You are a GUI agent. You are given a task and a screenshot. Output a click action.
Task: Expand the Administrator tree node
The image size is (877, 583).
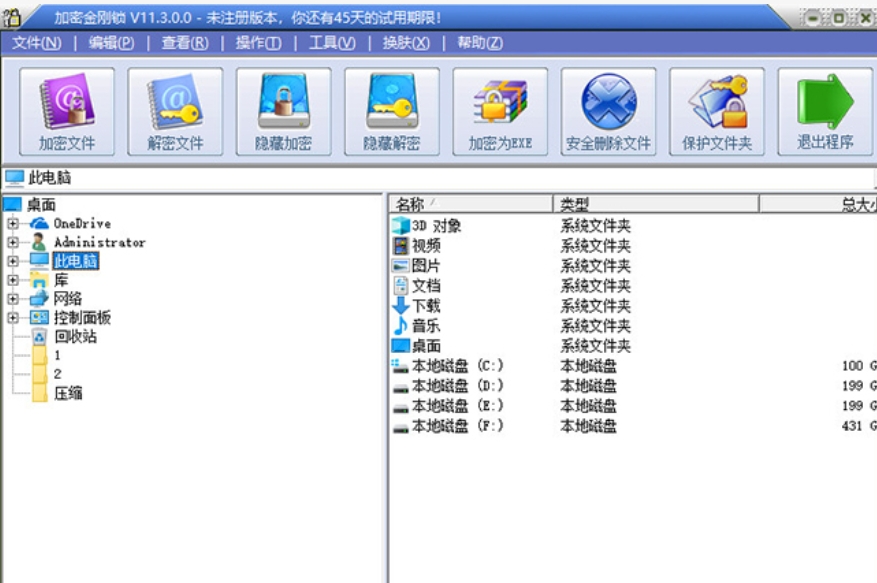[x=13, y=242]
